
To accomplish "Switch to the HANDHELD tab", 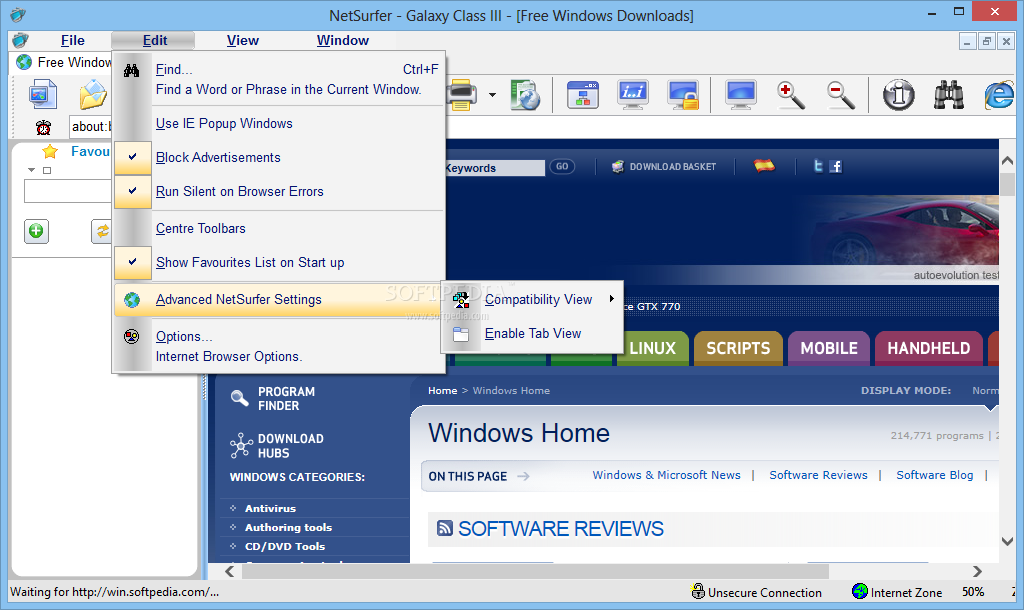I will click(x=929, y=348).
